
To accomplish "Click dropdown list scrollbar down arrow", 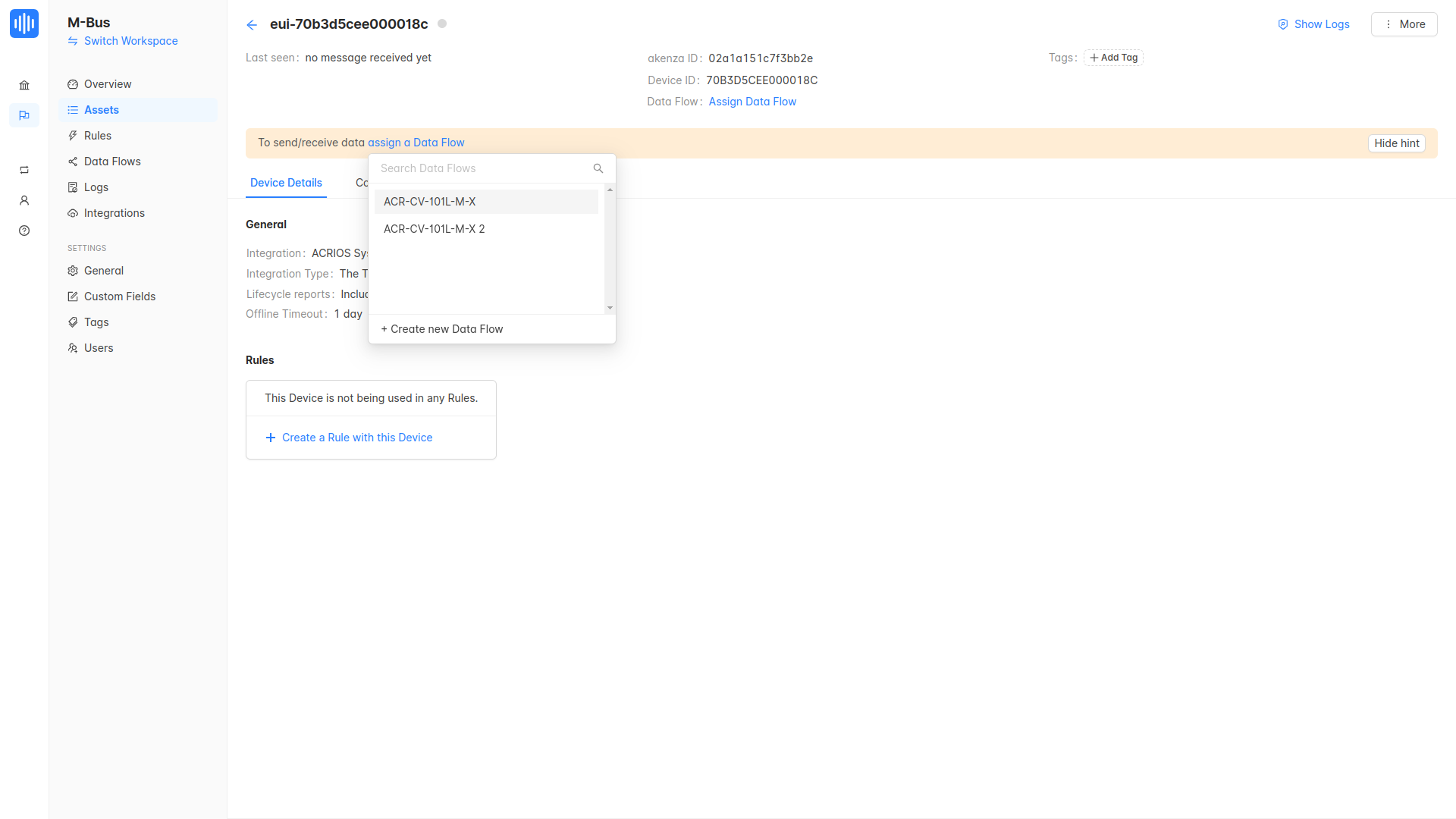I will (610, 308).
